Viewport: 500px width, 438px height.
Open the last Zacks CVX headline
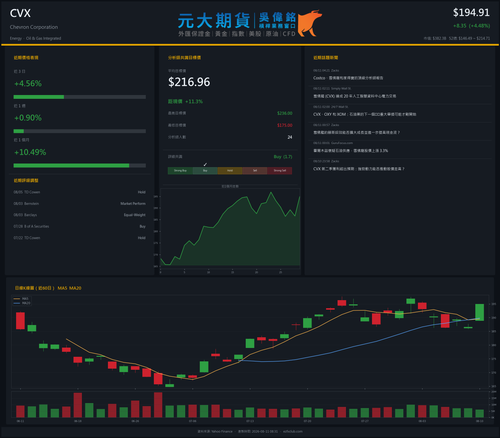pyautogui.click(x=359, y=169)
